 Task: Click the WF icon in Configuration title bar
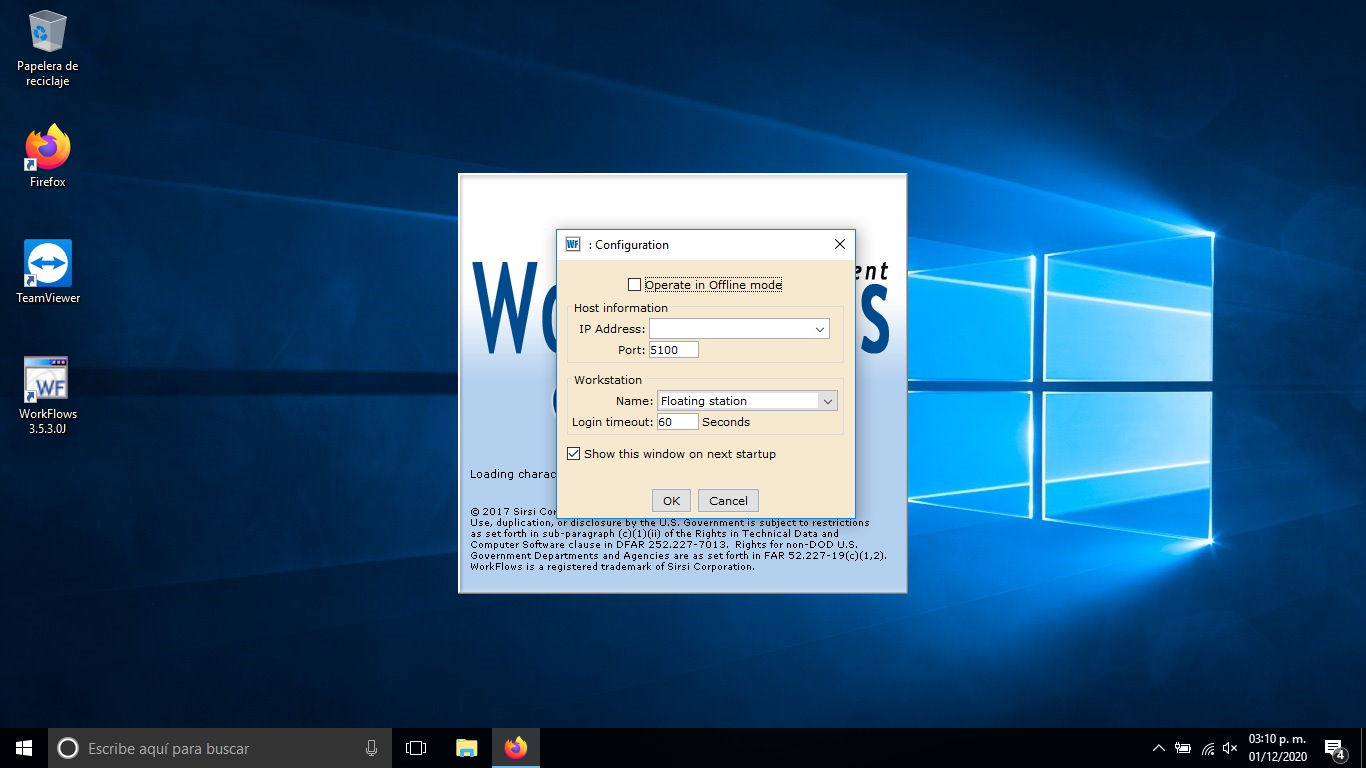pos(573,244)
